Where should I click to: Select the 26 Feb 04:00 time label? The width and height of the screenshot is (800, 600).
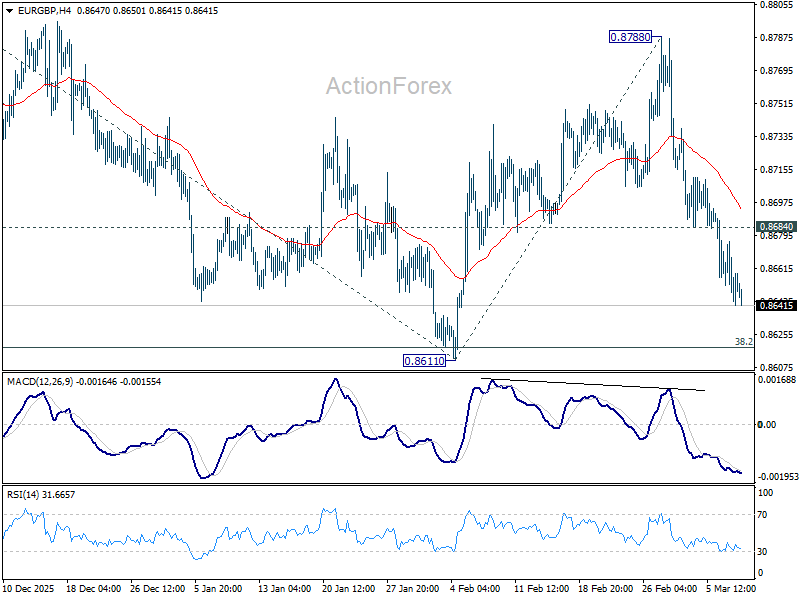click(x=669, y=588)
